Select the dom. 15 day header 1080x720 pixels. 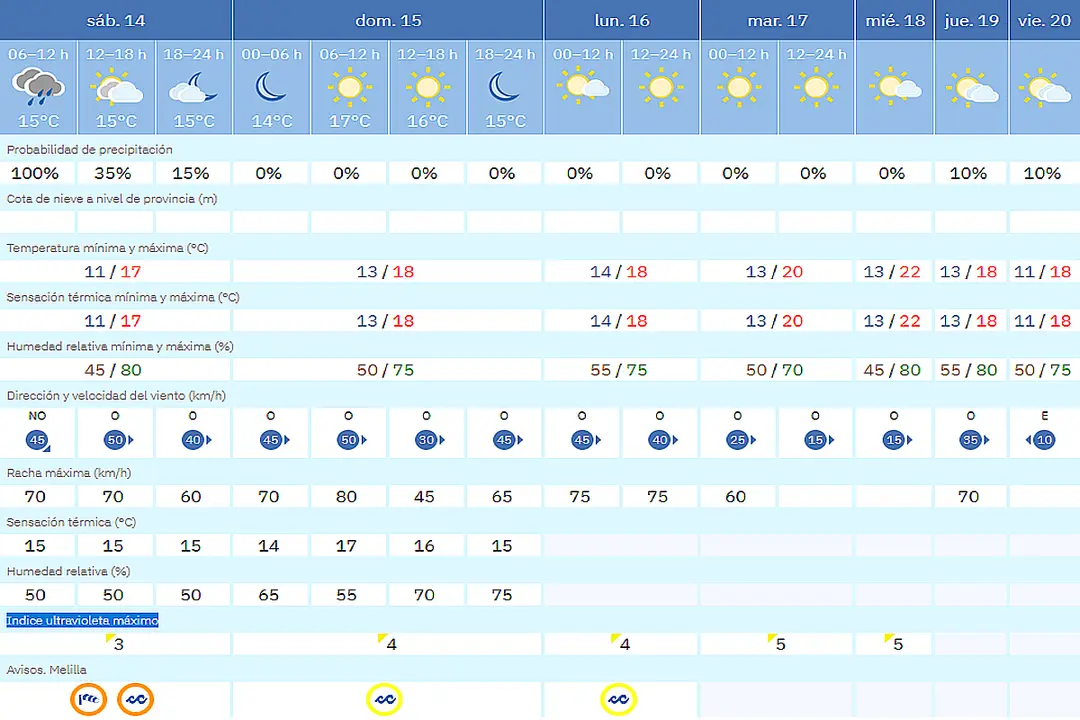point(388,20)
